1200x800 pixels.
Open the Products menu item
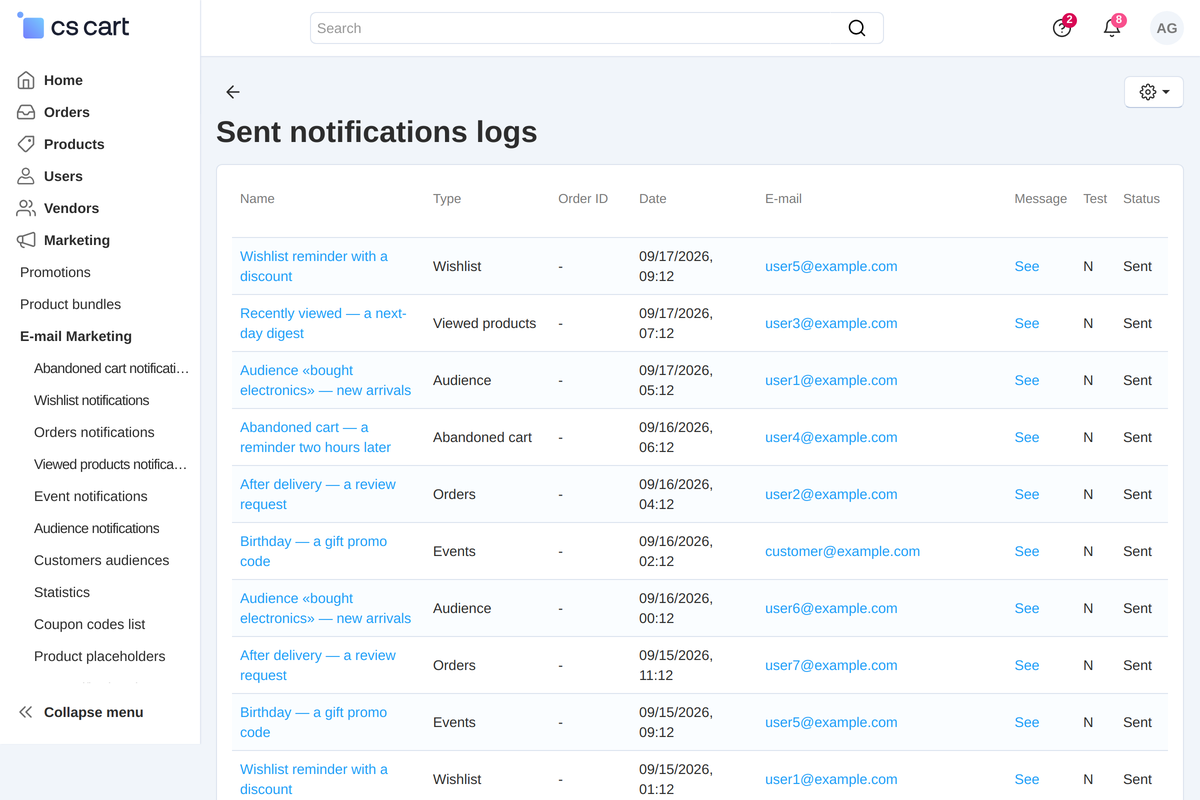coord(74,144)
